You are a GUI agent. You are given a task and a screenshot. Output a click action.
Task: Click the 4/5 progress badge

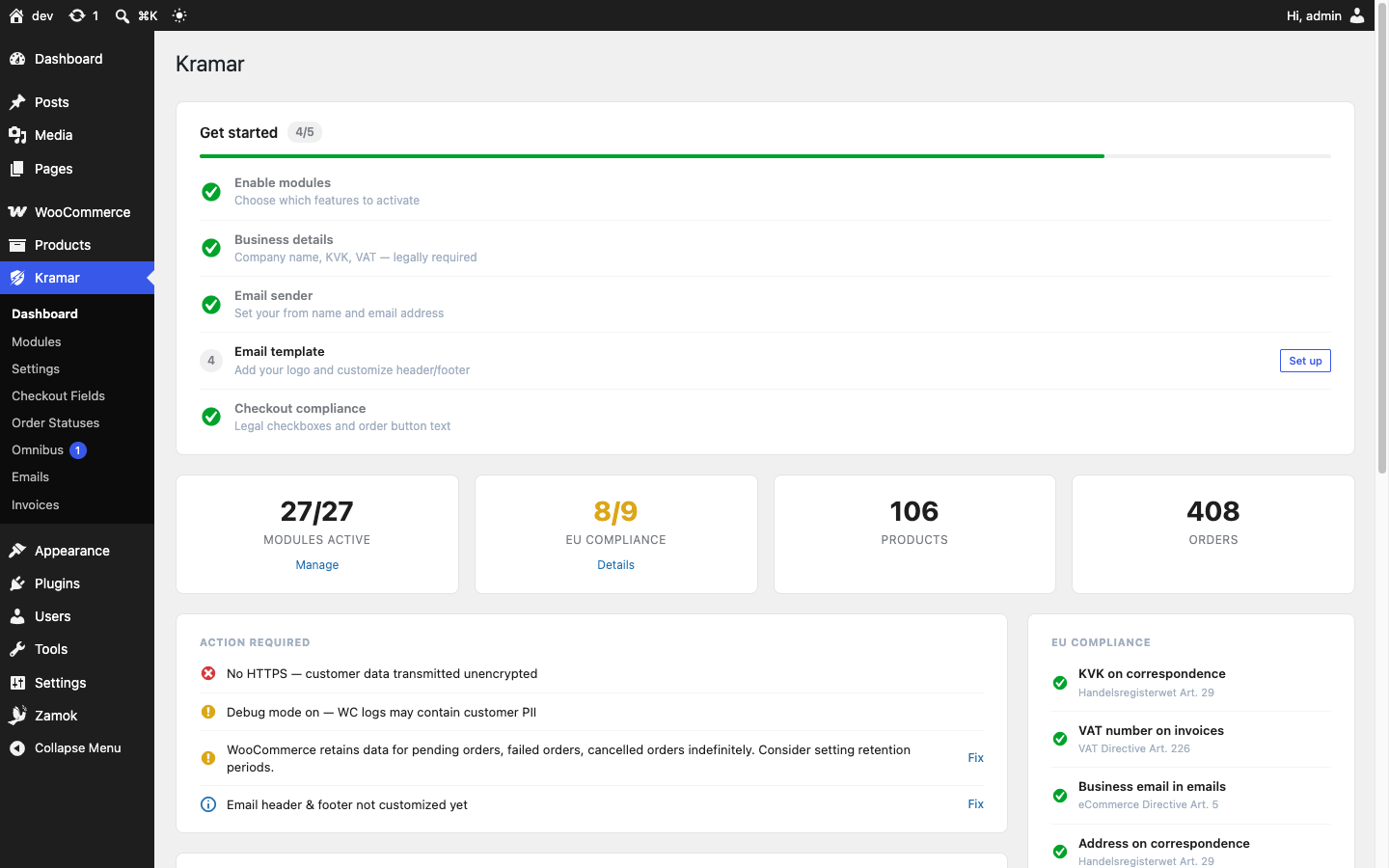[x=305, y=132]
